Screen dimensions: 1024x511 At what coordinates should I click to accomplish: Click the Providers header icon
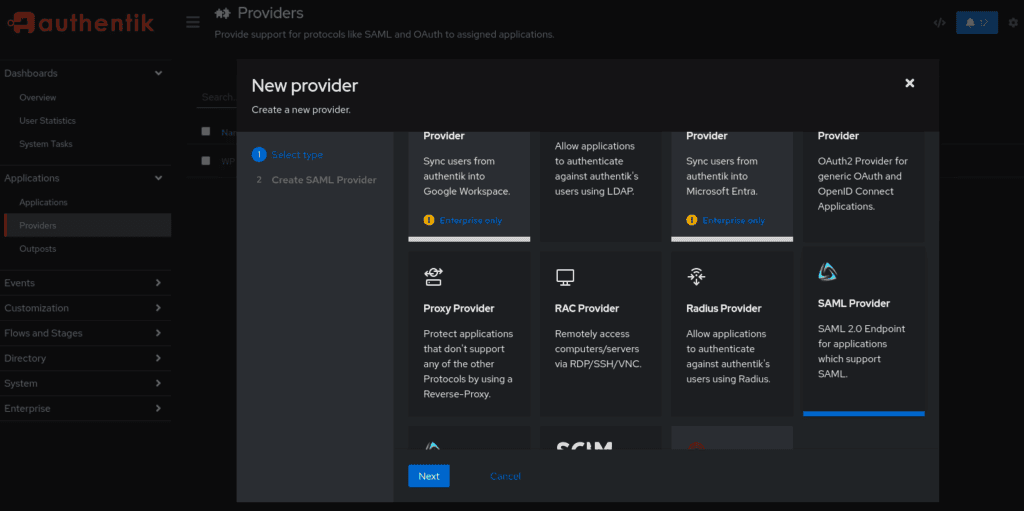(x=223, y=13)
